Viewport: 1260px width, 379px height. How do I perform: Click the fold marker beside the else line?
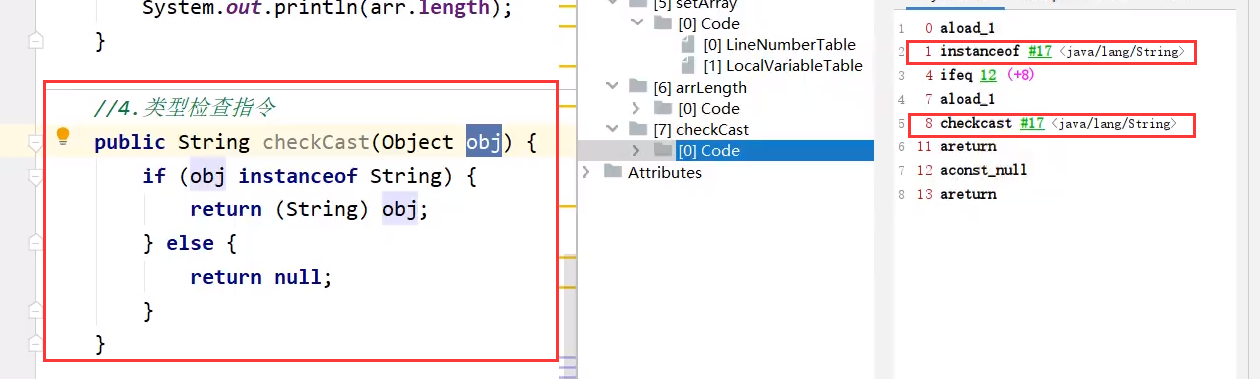[x=37, y=241]
